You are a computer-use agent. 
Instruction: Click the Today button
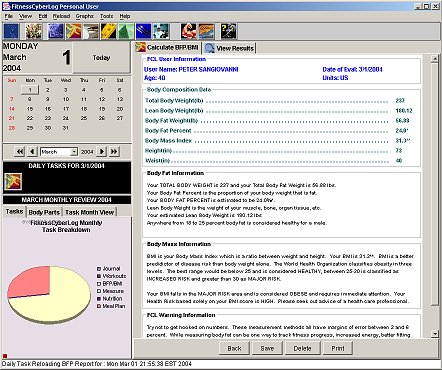pos(101,58)
